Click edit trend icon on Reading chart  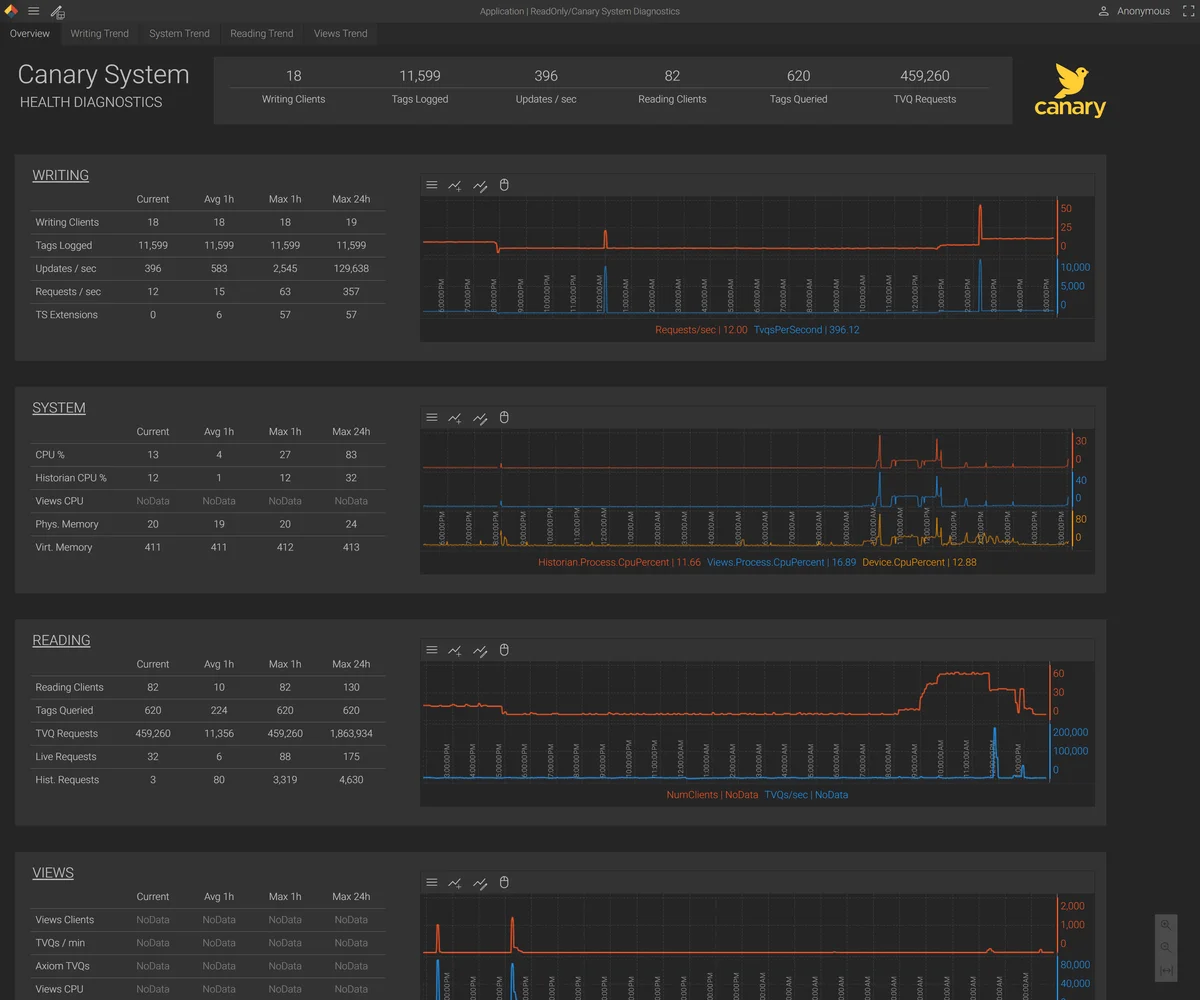(480, 650)
